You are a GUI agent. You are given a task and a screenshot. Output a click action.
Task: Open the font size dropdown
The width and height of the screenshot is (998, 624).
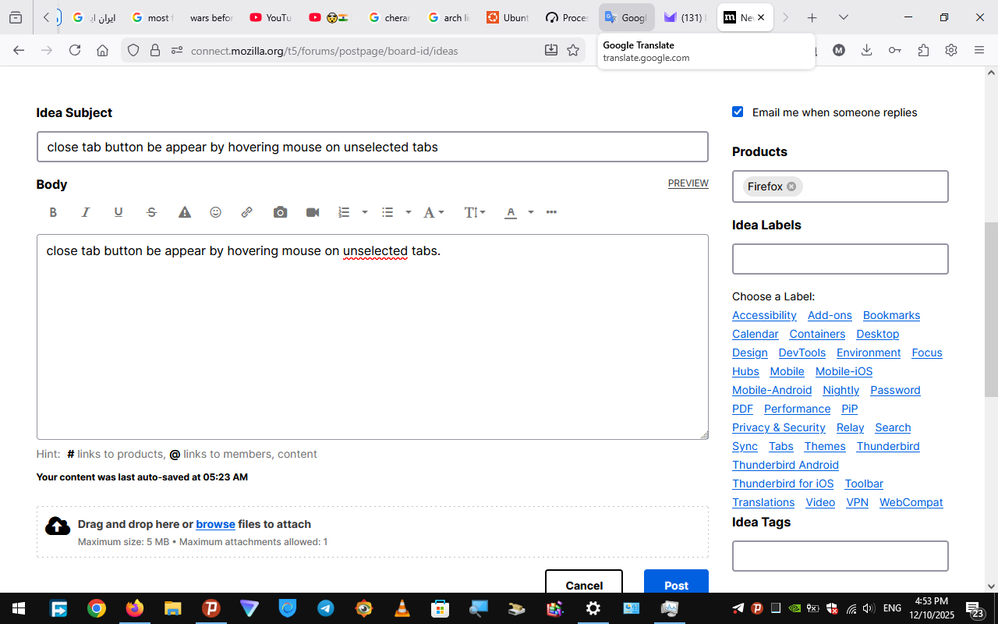pos(474,212)
